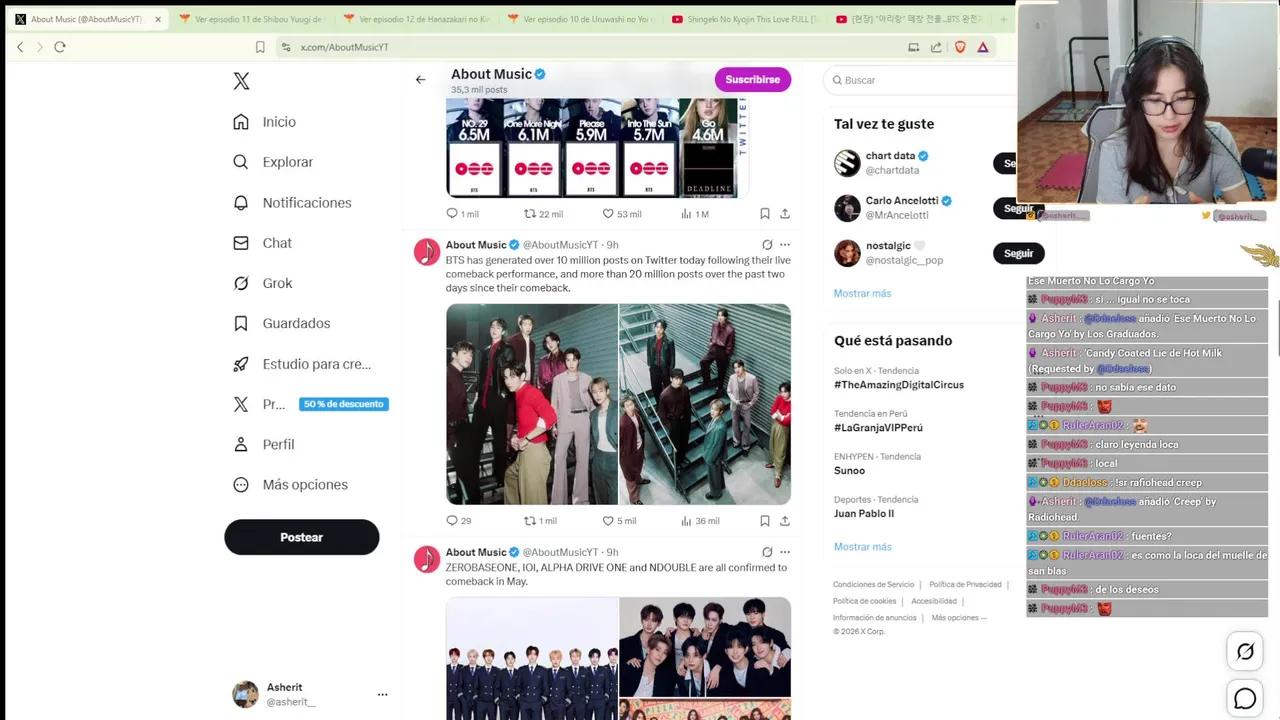The width and height of the screenshot is (1280, 720).
Task: Open Perfil in the sidebar
Action: point(264,444)
